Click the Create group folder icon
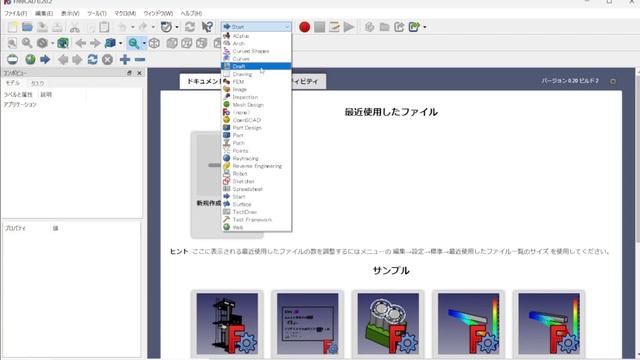The height and width of the screenshot is (360, 640). pos(384,27)
